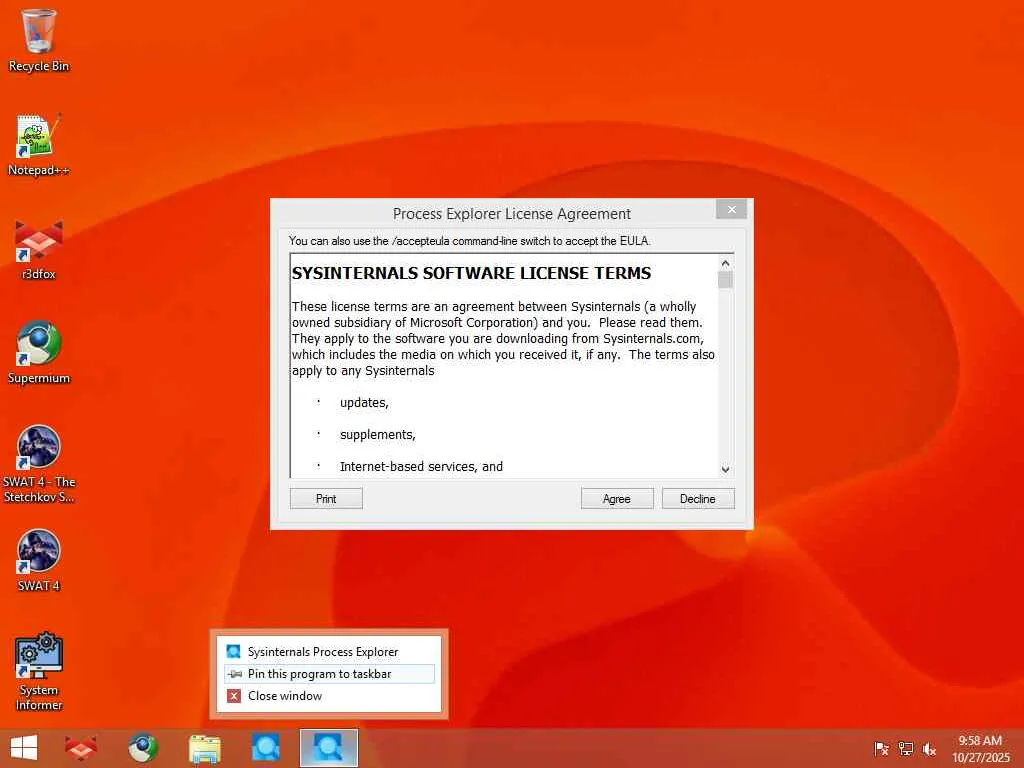
Task: Click the highlighted active Process Explorer taskbar button
Action: tap(328, 748)
